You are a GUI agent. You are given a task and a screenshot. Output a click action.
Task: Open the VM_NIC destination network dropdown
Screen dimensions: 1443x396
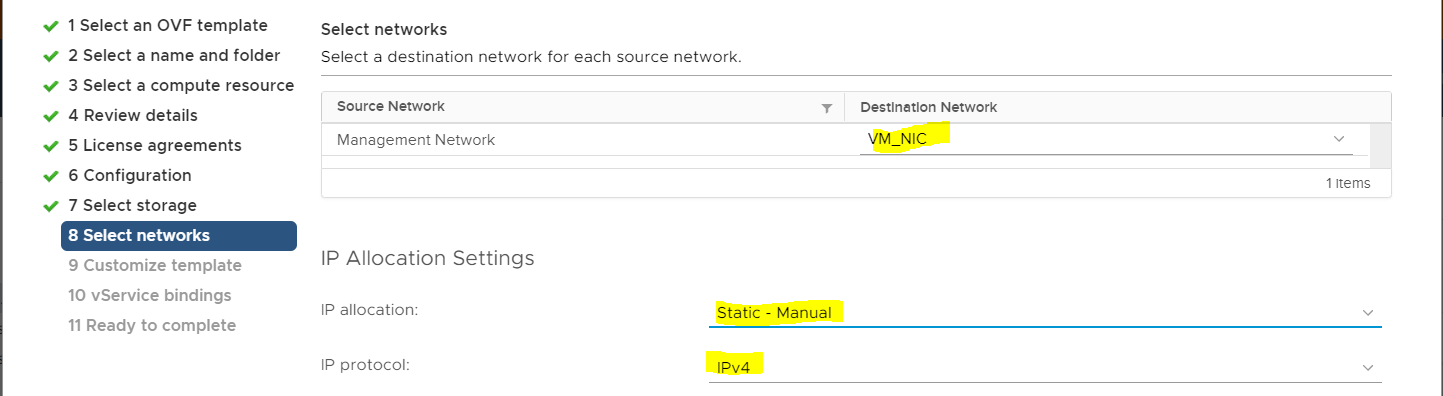point(1106,140)
